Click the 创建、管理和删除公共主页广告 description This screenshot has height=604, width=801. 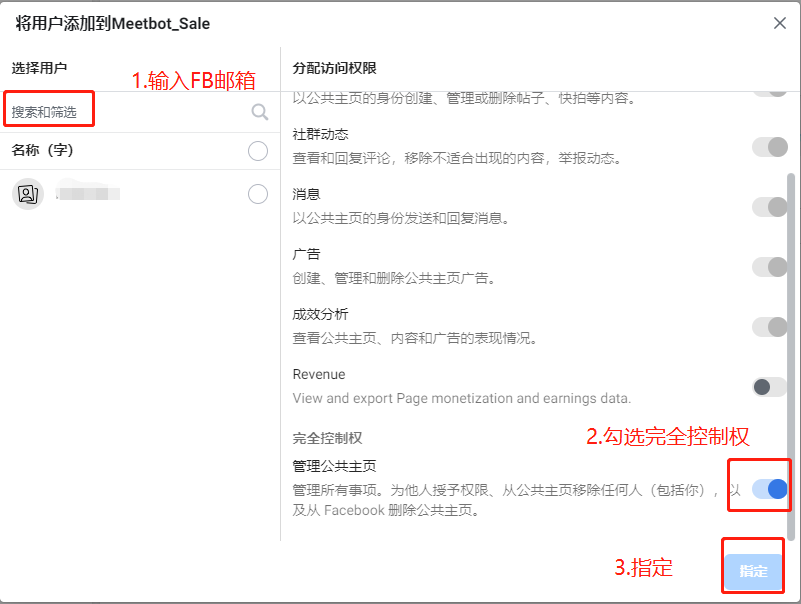click(394, 278)
